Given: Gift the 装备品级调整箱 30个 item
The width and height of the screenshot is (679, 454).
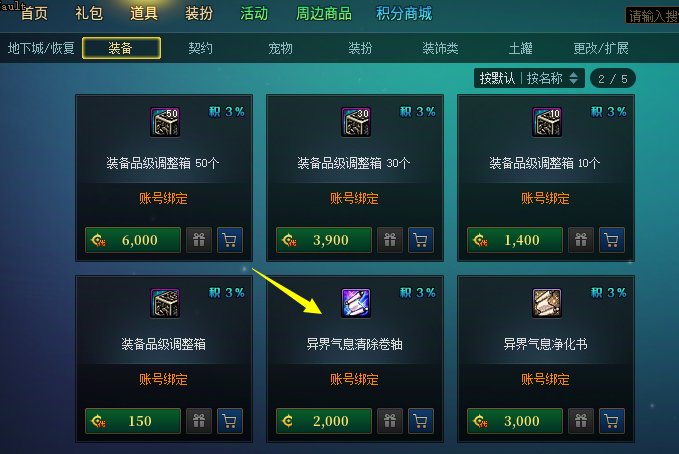Looking at the screenshot, I should 390,240.
